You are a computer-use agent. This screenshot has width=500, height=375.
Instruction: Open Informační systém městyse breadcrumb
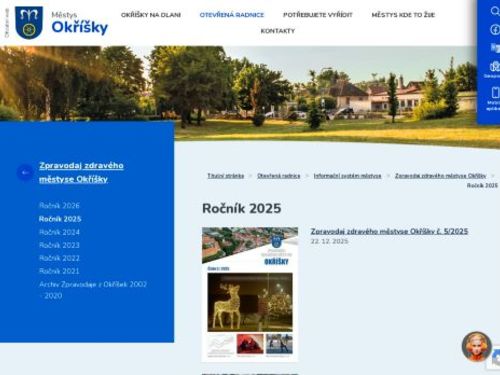click(347, 176)
